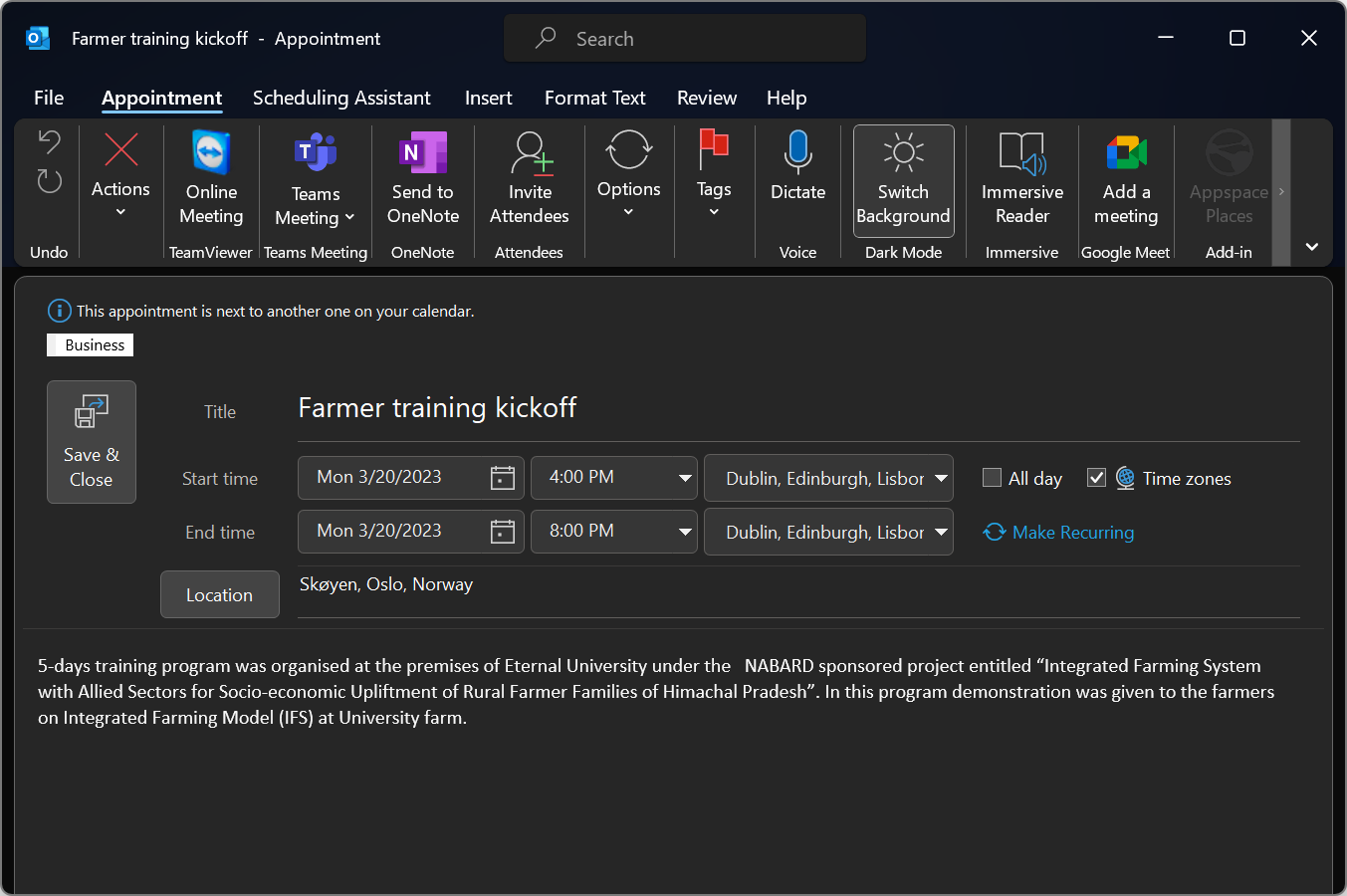
Task: Send the appointment to OneNote
Action: pos(422,179)
